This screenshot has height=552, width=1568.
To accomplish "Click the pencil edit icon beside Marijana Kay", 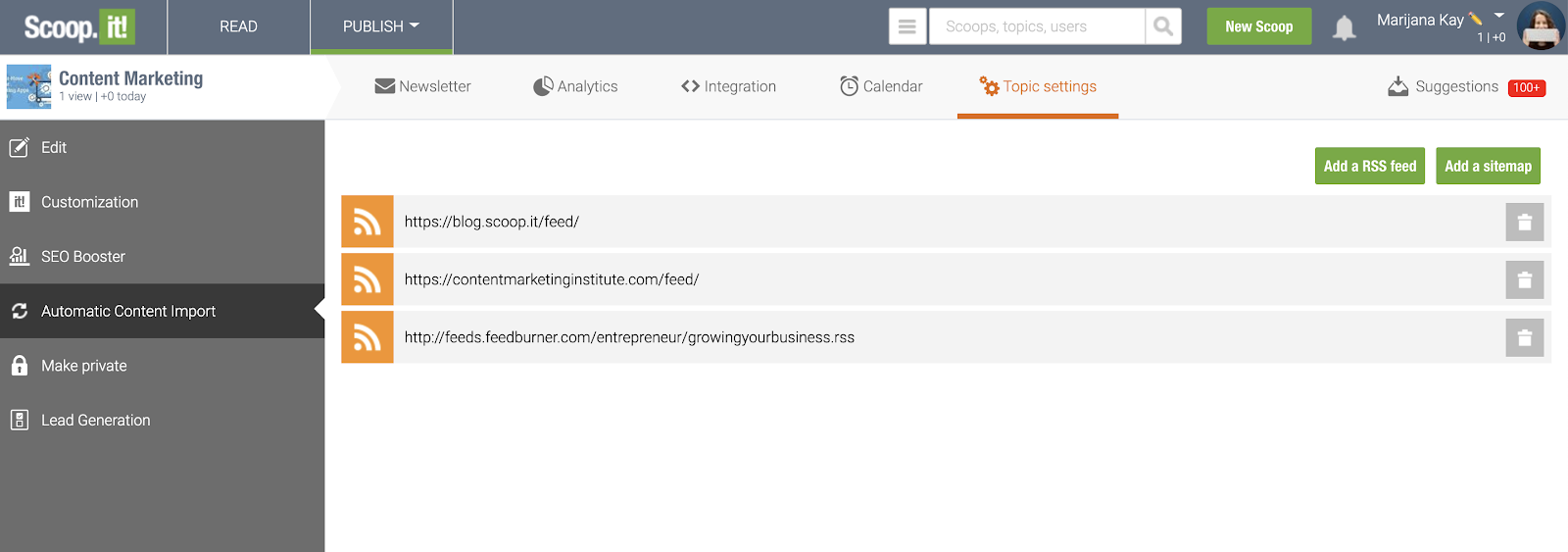I will [1475, 19].
